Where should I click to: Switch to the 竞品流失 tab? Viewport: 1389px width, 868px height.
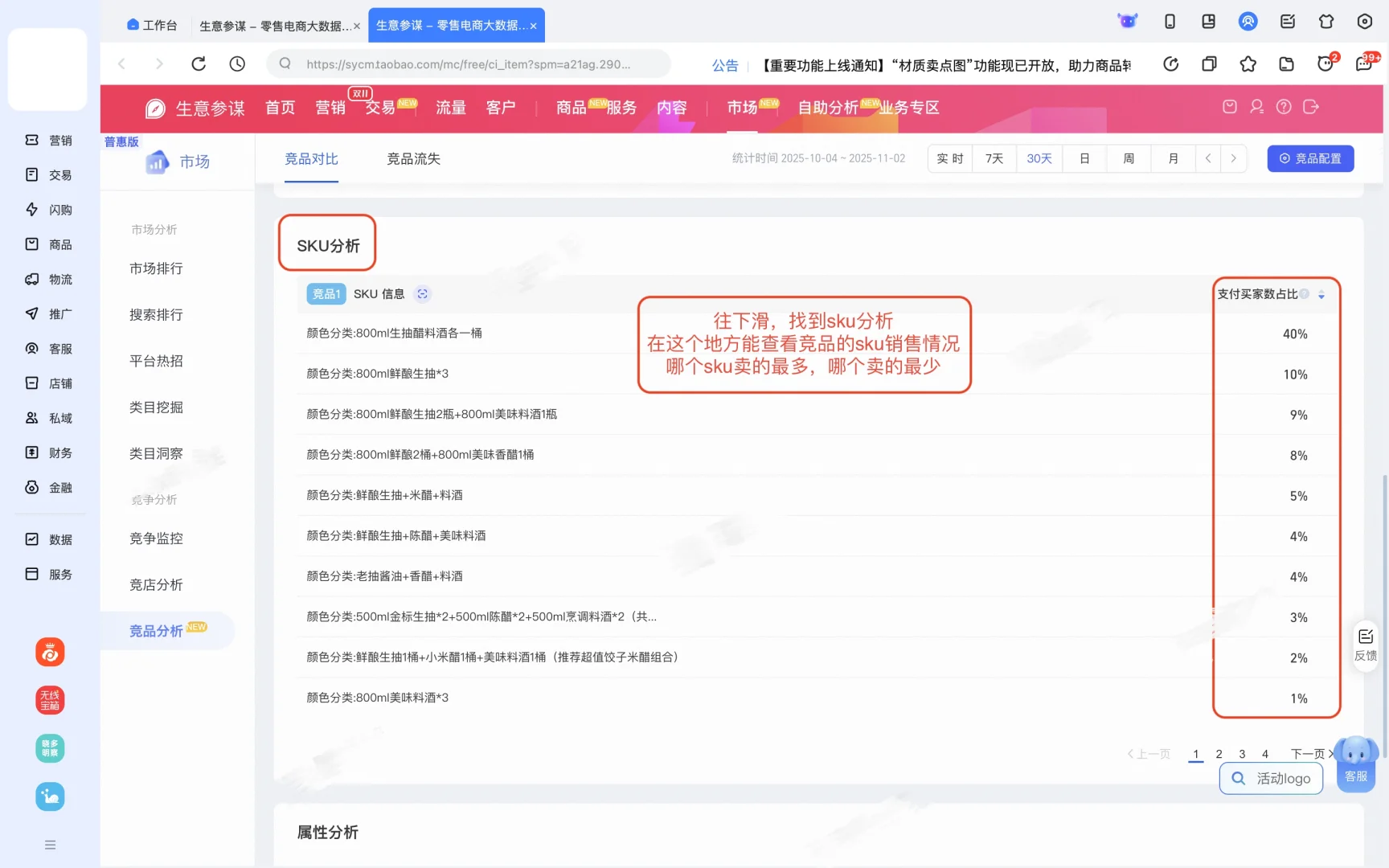414,159
